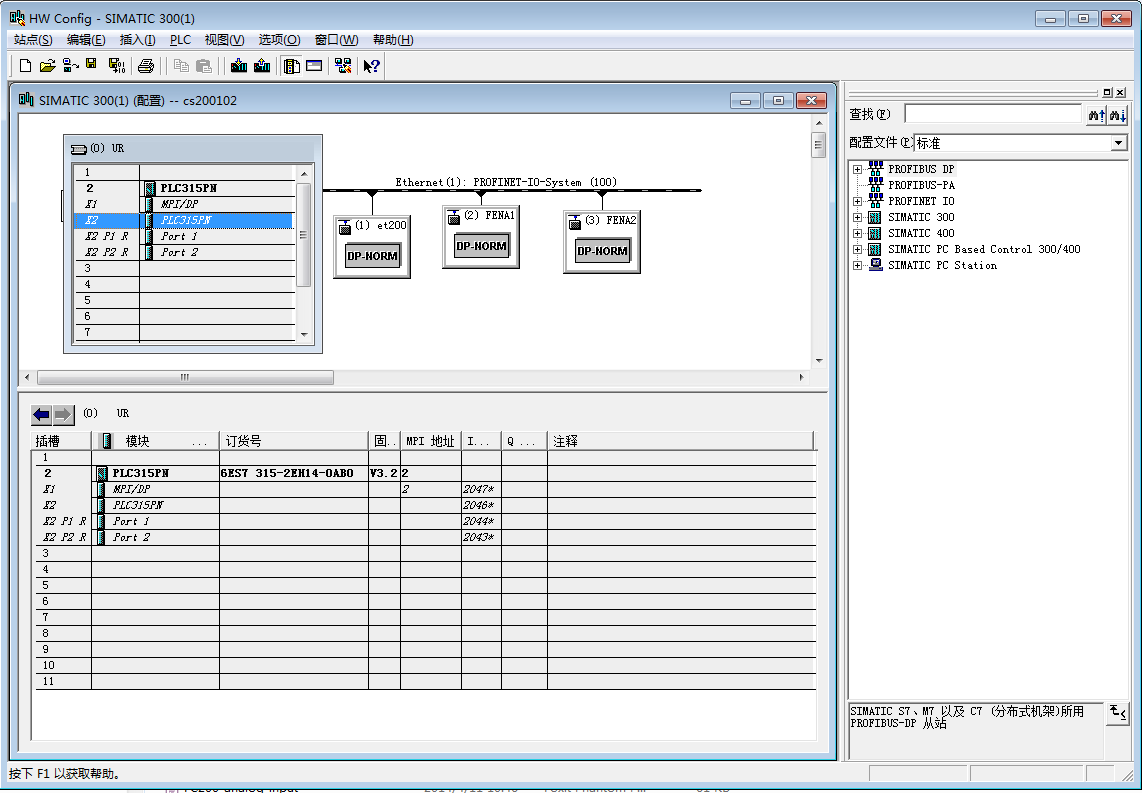This screenshot has height=793, width=1142.
Task: Click the Save floppy disk icon
Action: tap(91, 65)
